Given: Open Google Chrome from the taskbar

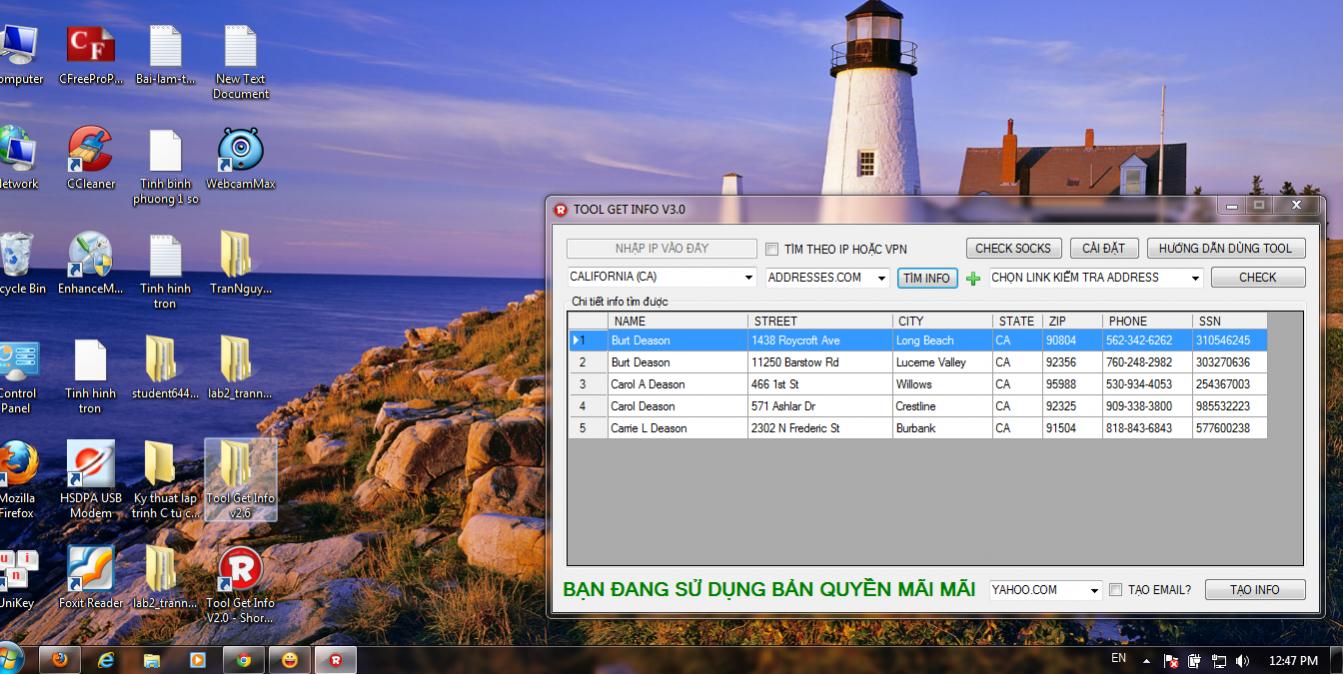Looking at the screenshot, I should point(243,660).
